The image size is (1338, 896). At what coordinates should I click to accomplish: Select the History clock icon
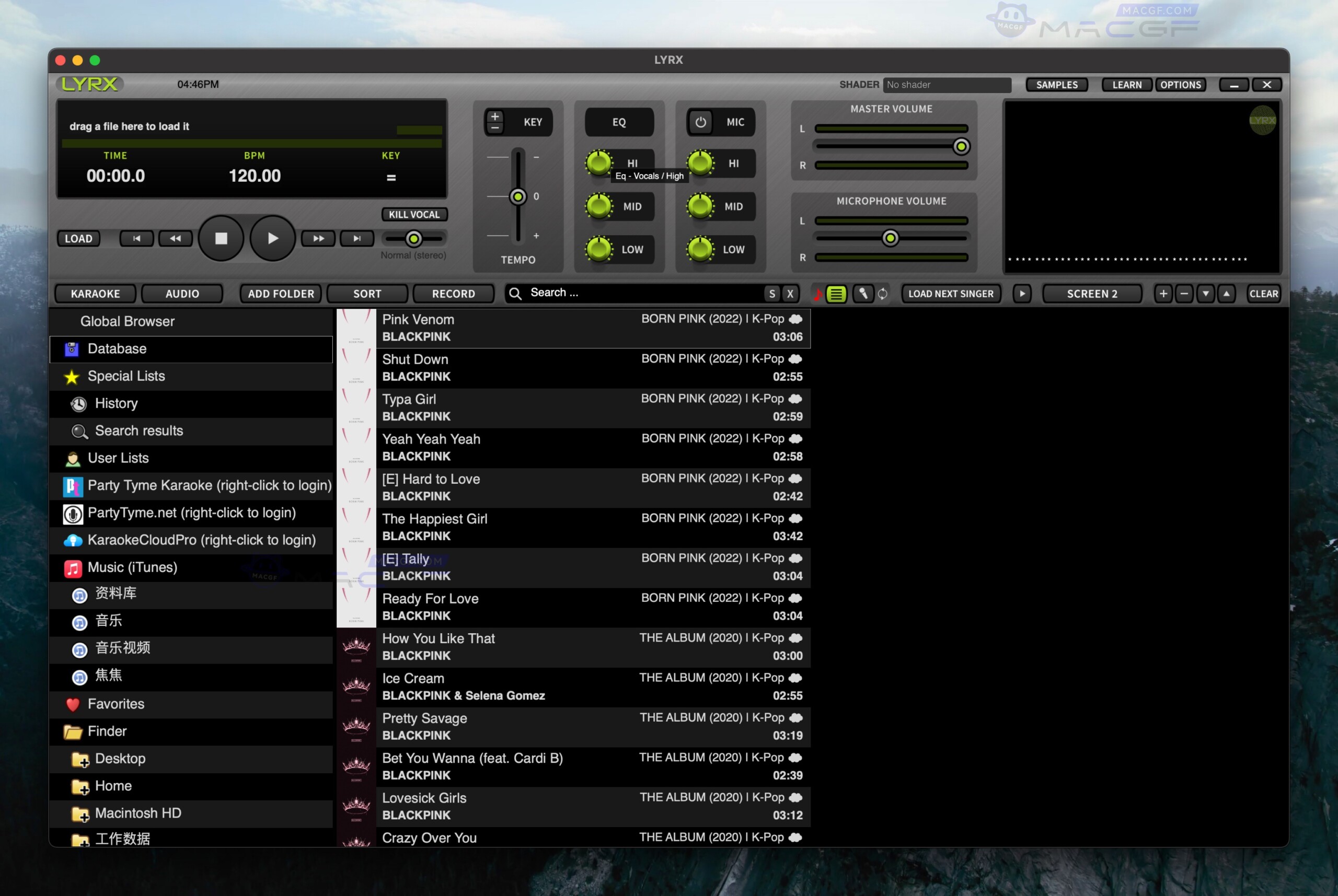79,404
